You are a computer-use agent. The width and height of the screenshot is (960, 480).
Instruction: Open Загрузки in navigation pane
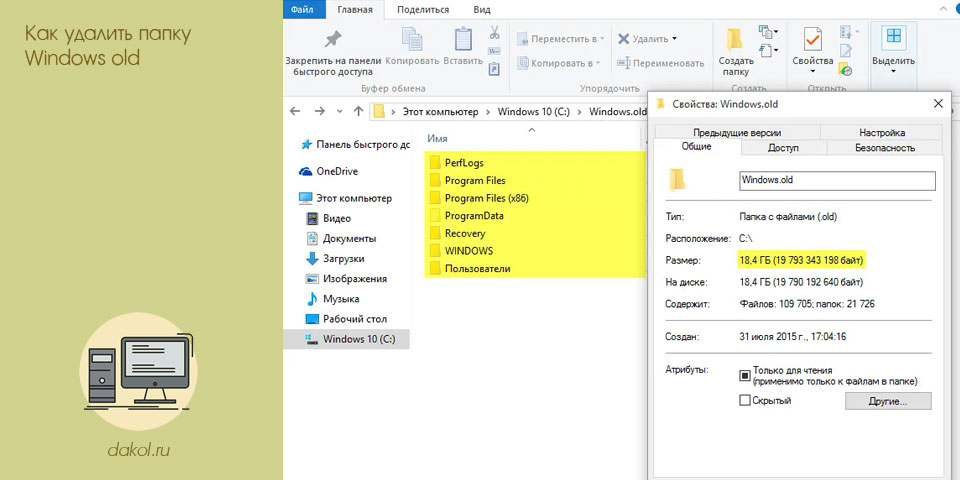(336, 259)
